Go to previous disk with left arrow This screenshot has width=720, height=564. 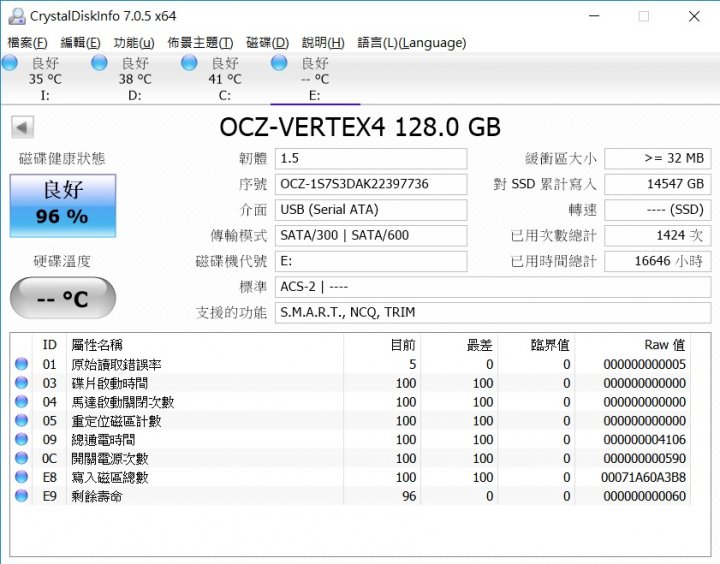point(22,127)
